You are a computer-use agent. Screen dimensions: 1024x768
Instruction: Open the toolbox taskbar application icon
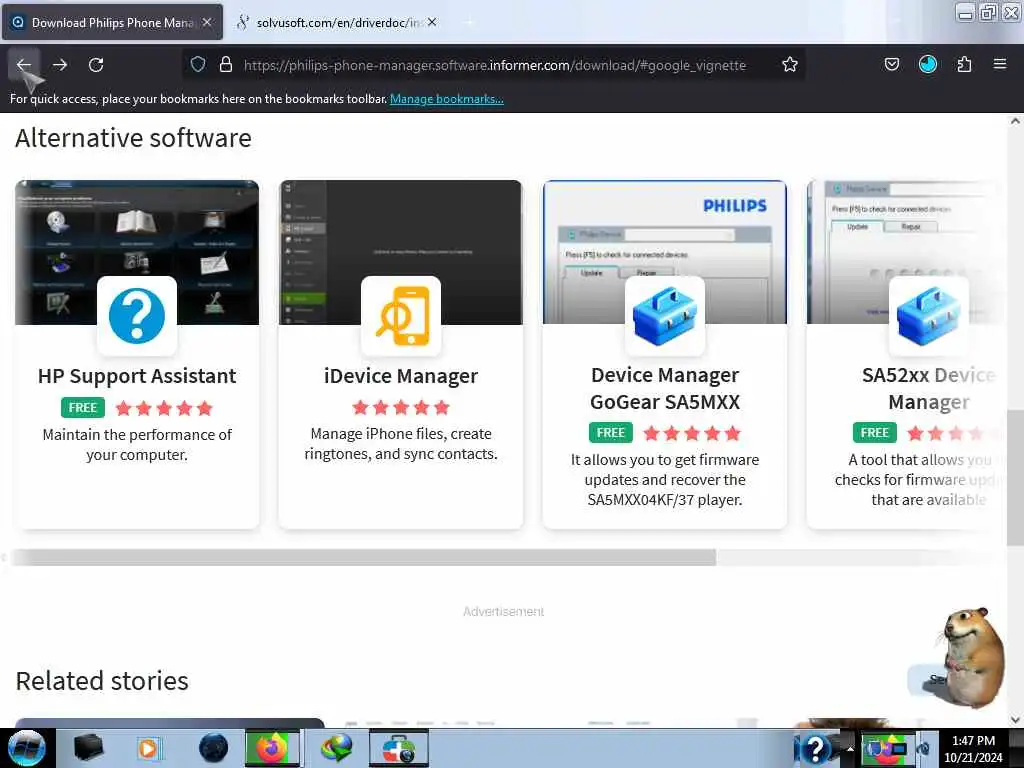click(x=399, y=748)
